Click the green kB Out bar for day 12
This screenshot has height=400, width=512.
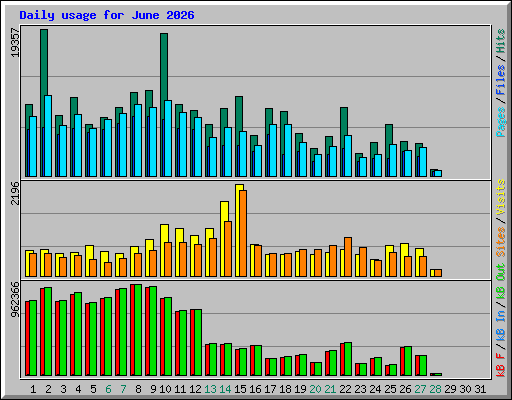(198, 343)
